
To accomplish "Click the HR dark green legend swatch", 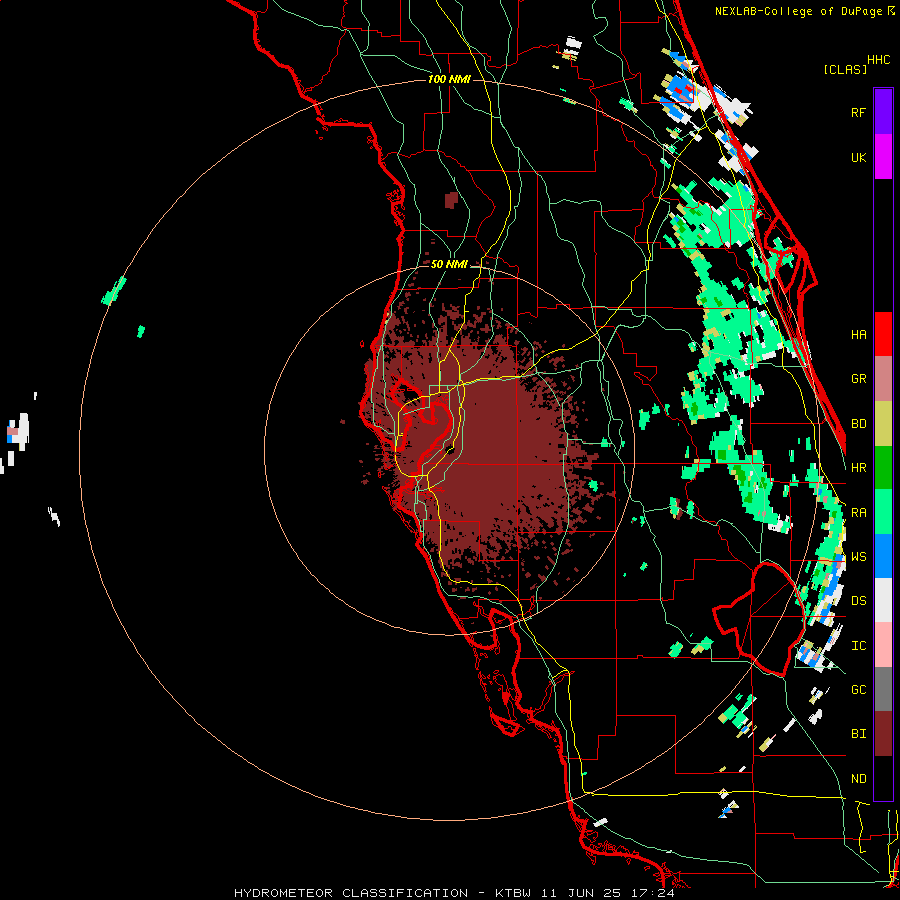I will coord(883,468).
